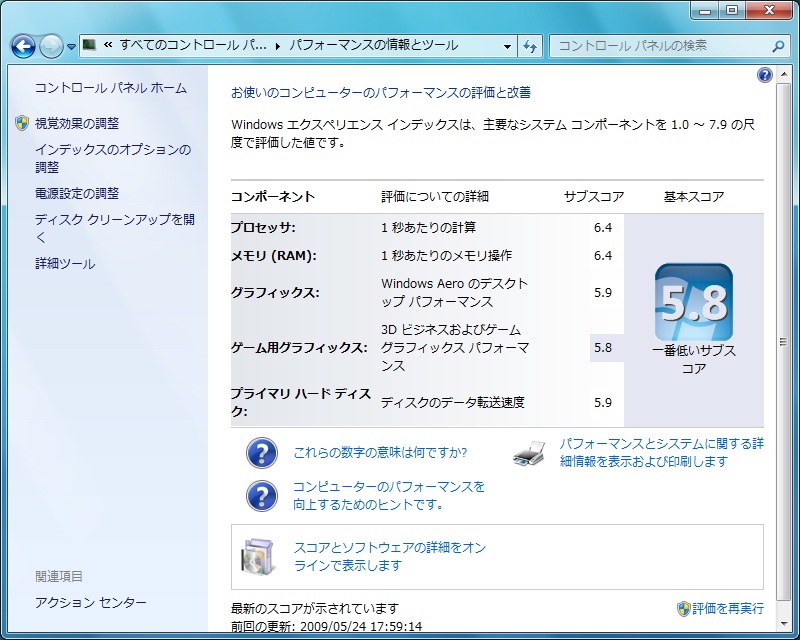Click the magnifier search icon
This screenshot has width=800, height=640.
[778, 46]
